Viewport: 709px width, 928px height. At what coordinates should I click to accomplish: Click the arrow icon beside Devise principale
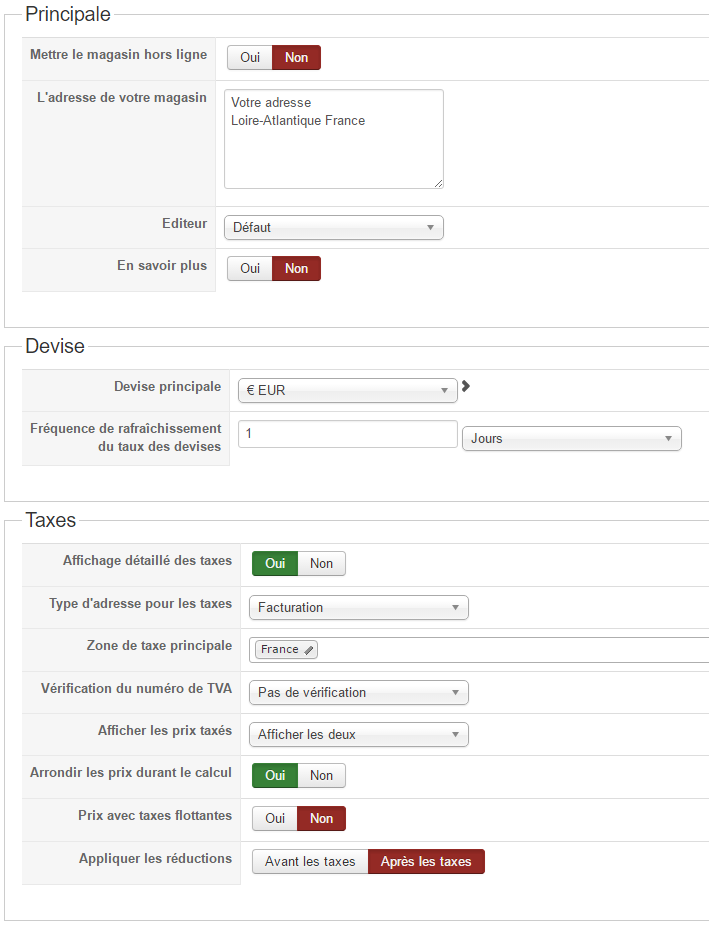[x=466, y=386]
